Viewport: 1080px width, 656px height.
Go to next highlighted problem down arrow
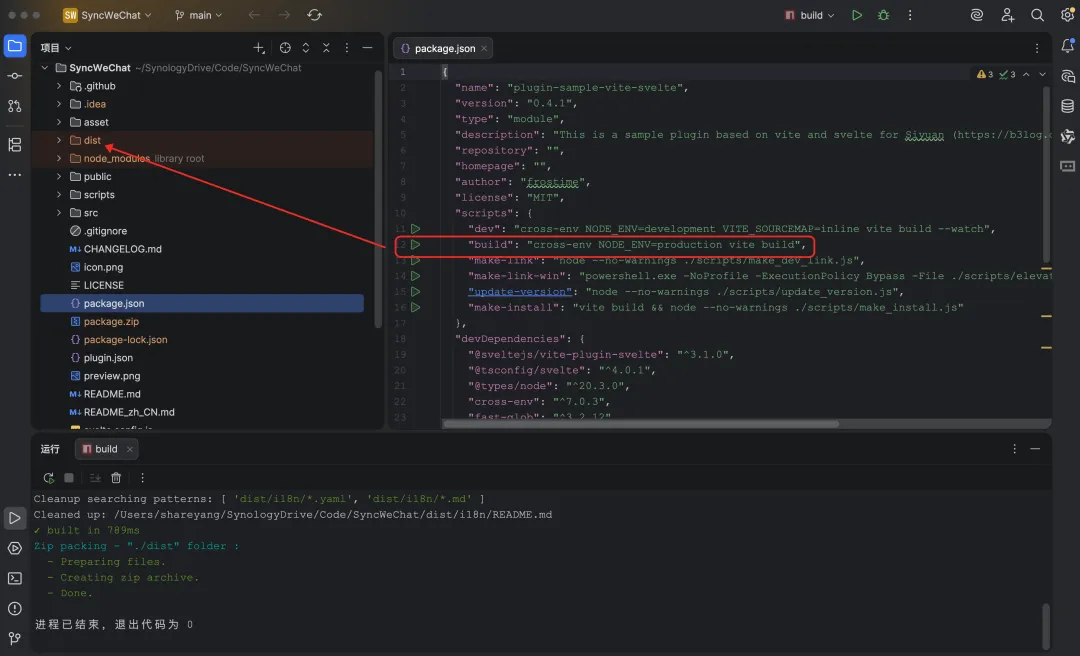pyautogui.click(x=1042, y=74)
